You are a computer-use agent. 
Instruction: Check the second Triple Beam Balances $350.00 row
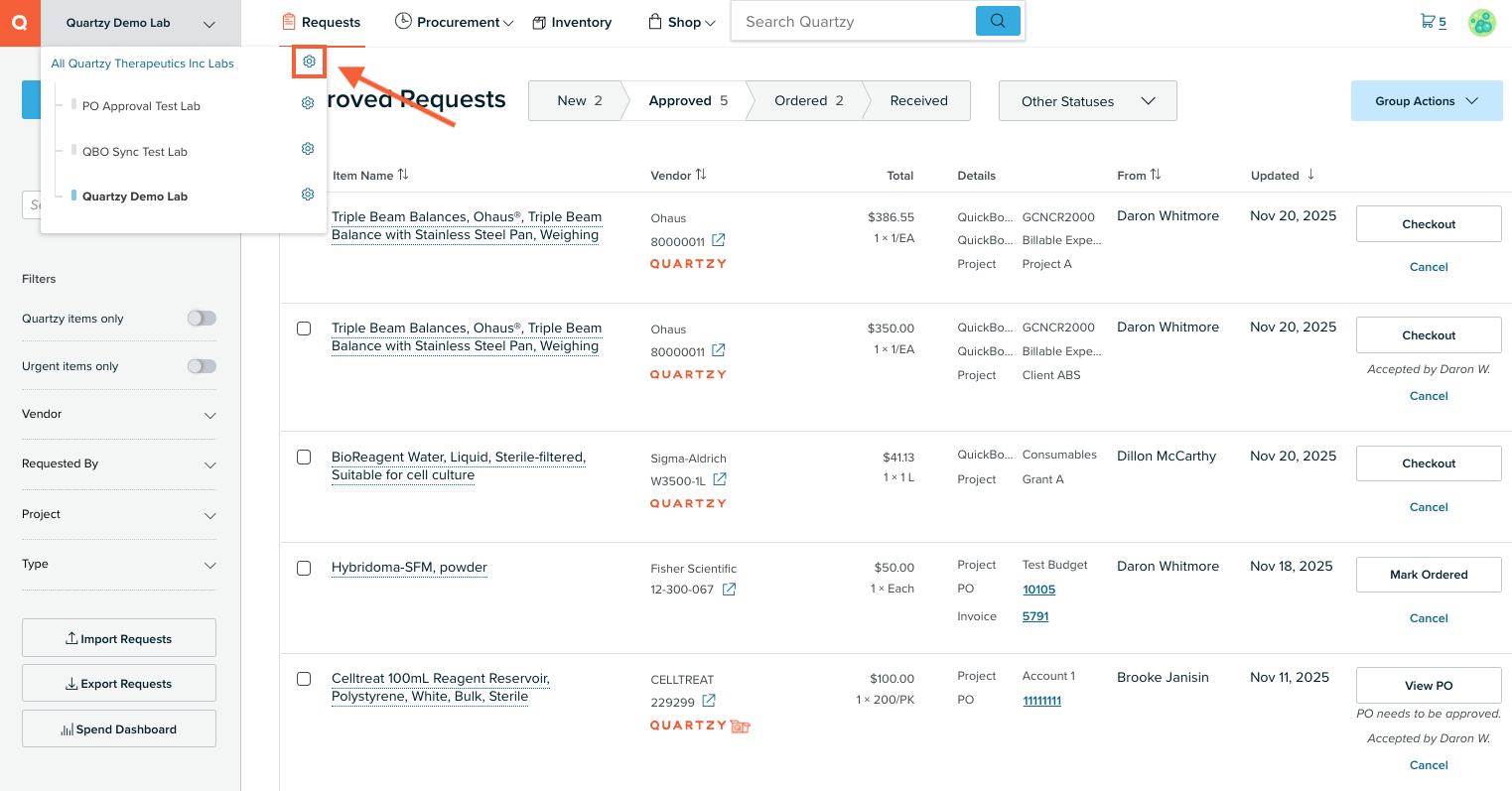click(x=304, y=329)
